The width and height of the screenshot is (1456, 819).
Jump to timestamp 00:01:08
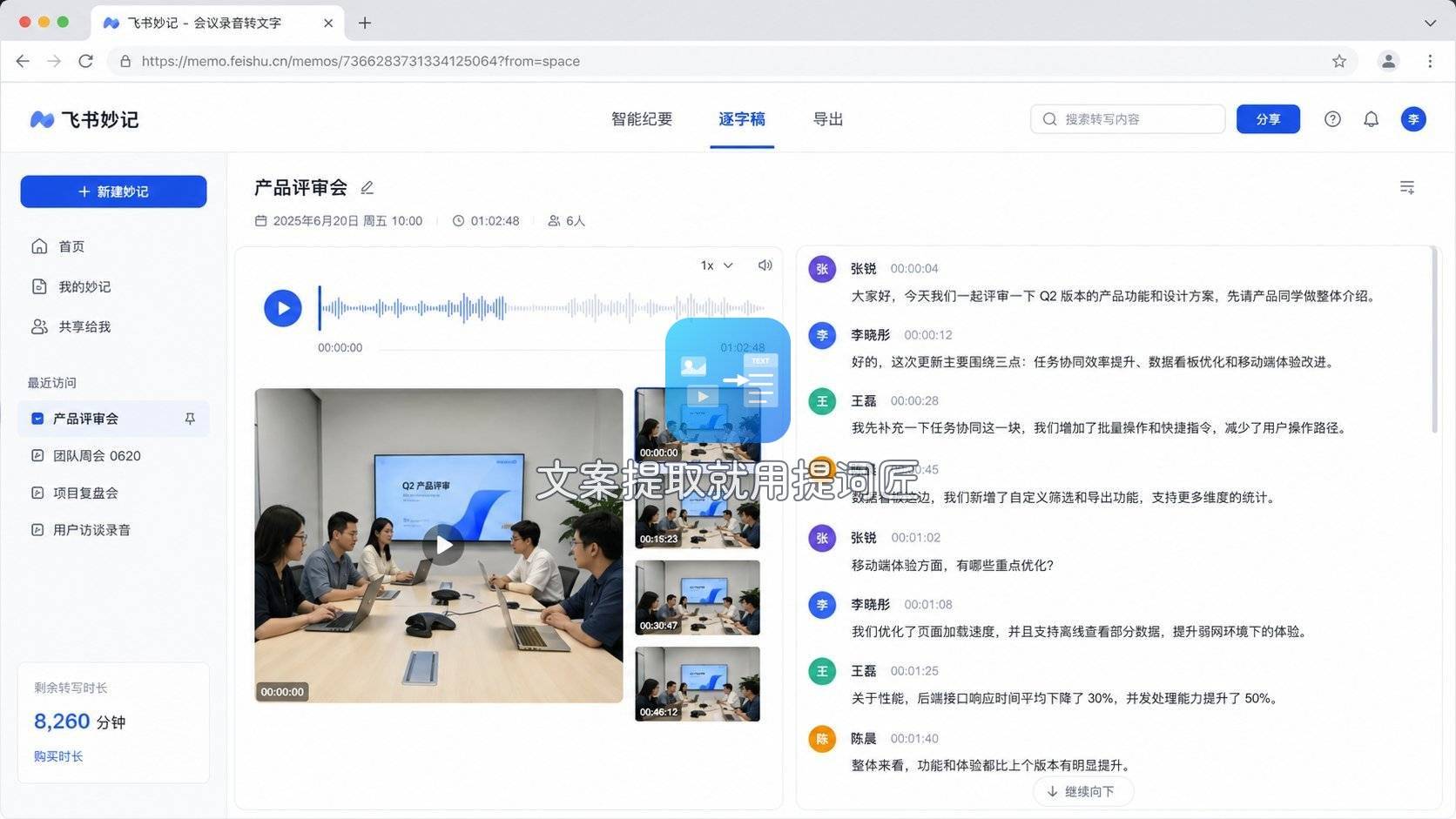(x=928, y=605)
